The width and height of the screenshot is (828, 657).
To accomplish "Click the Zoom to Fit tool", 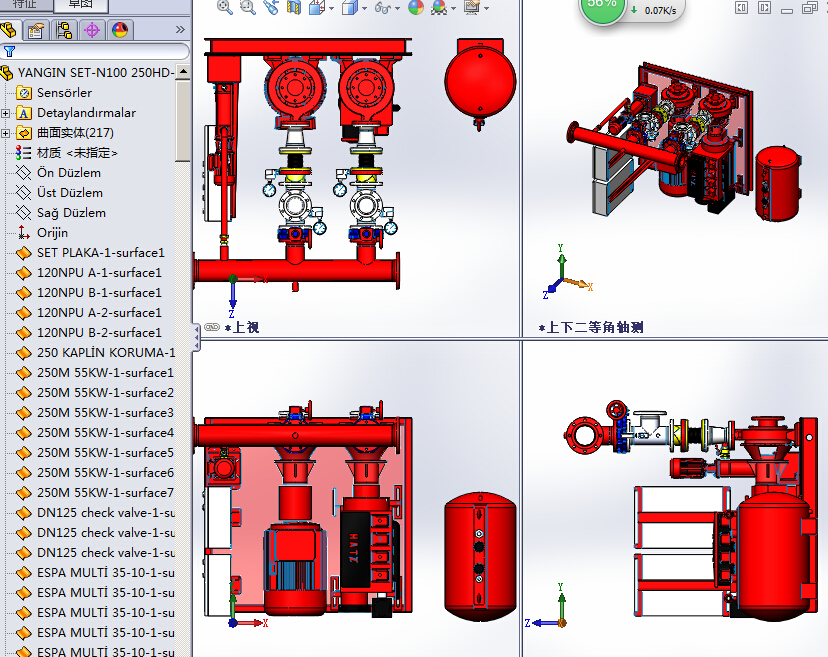I will (225, 7).
